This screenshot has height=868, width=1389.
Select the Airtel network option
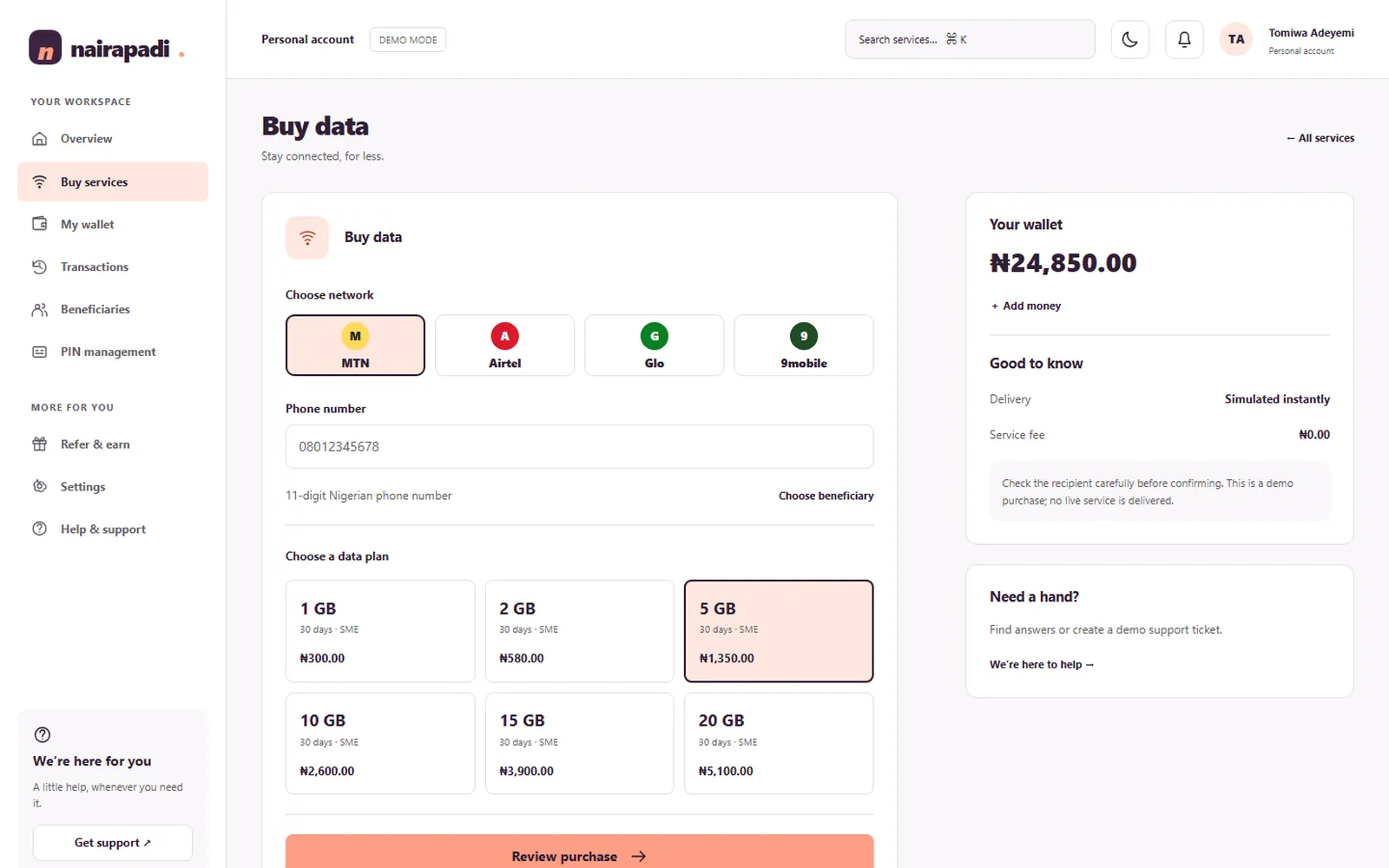click(504, 345)
